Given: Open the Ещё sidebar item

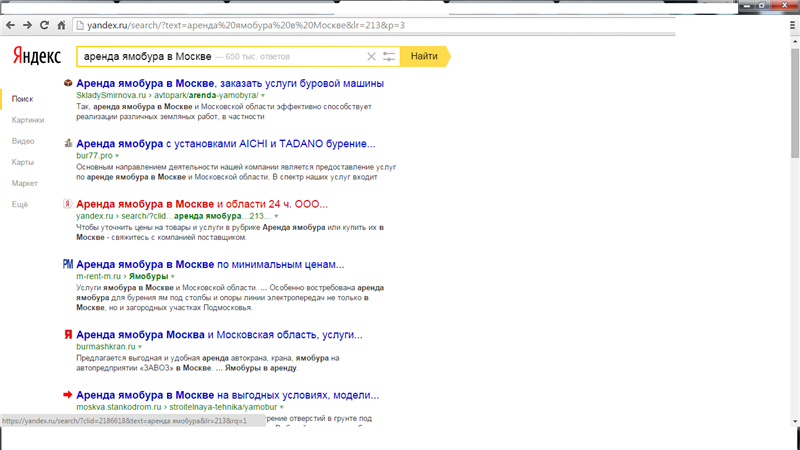Looking at the screenshot, I should 19,204.
